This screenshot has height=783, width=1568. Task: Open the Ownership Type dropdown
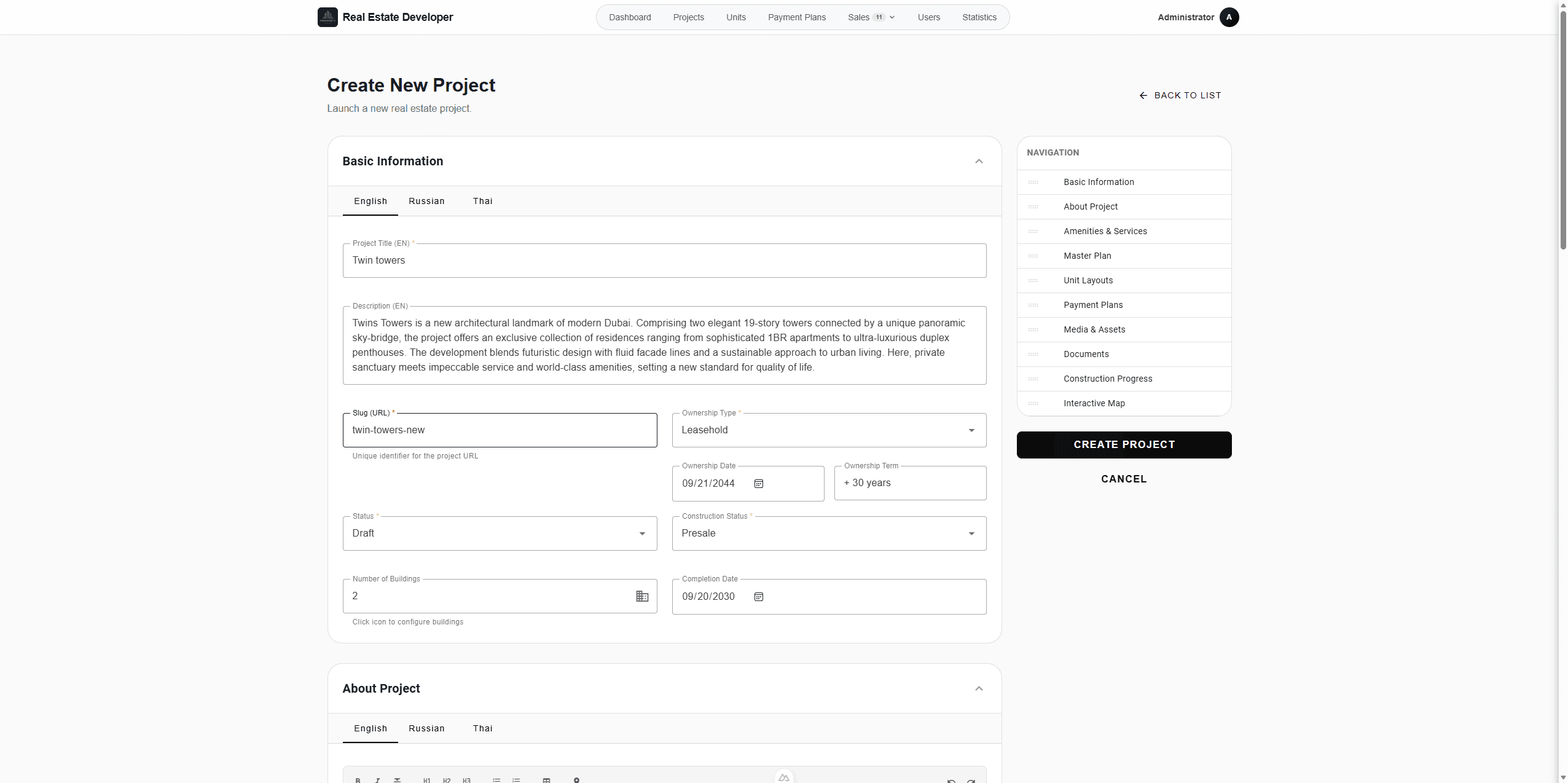(829, 430)
